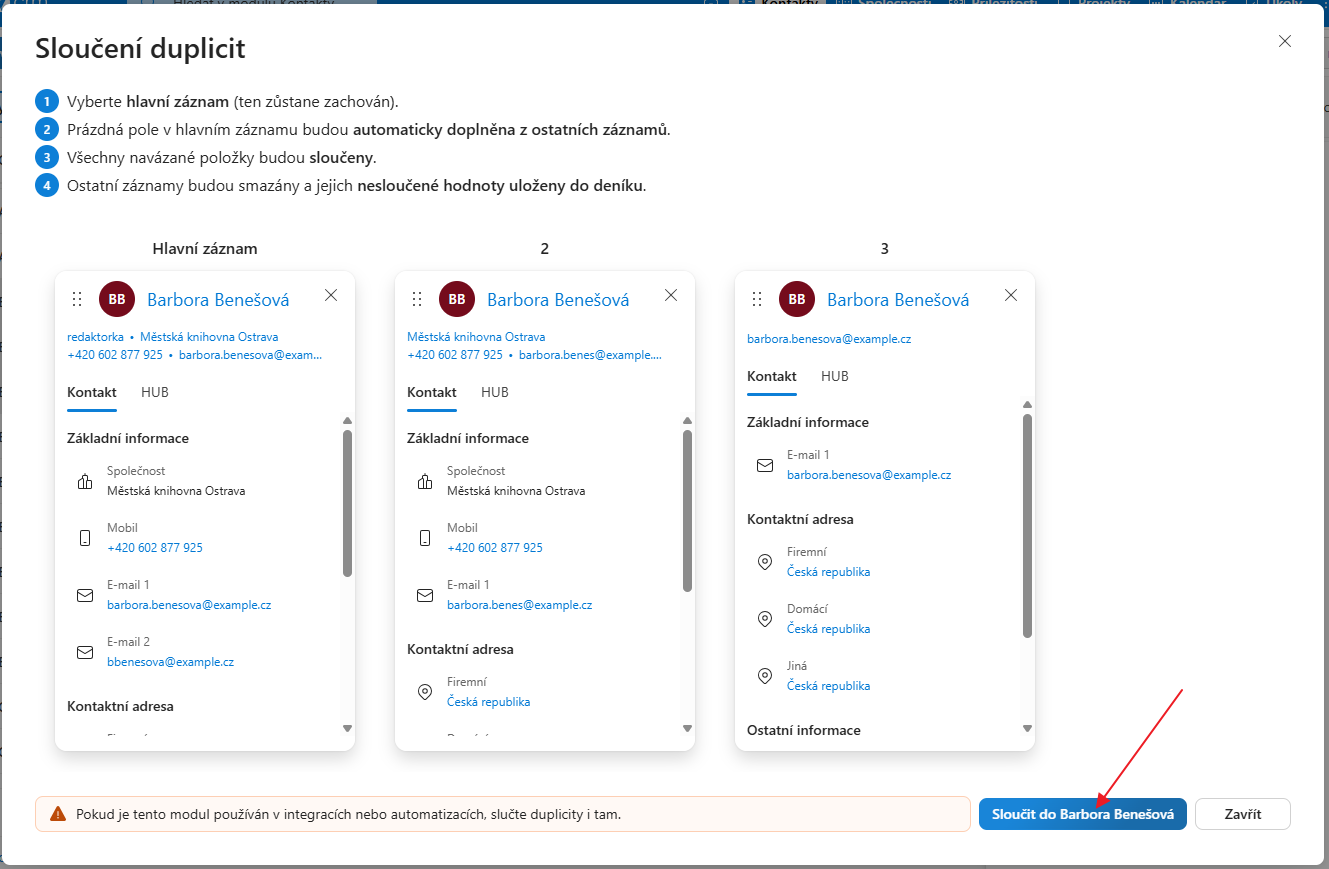The width and height of the screenshot is (1329, 869).
Task: Click Společnost building icon in card 2
Action: (425, 481)
